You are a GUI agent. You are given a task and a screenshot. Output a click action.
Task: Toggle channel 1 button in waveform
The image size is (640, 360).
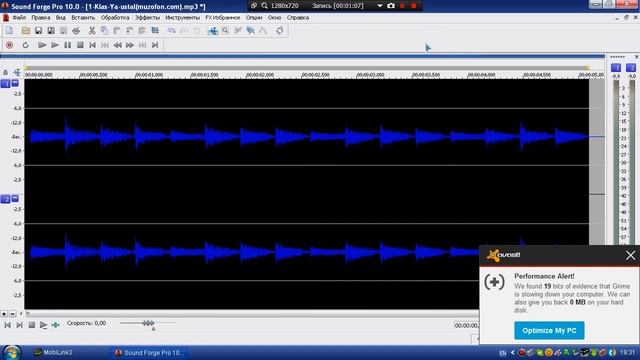(x=5, y=84)
